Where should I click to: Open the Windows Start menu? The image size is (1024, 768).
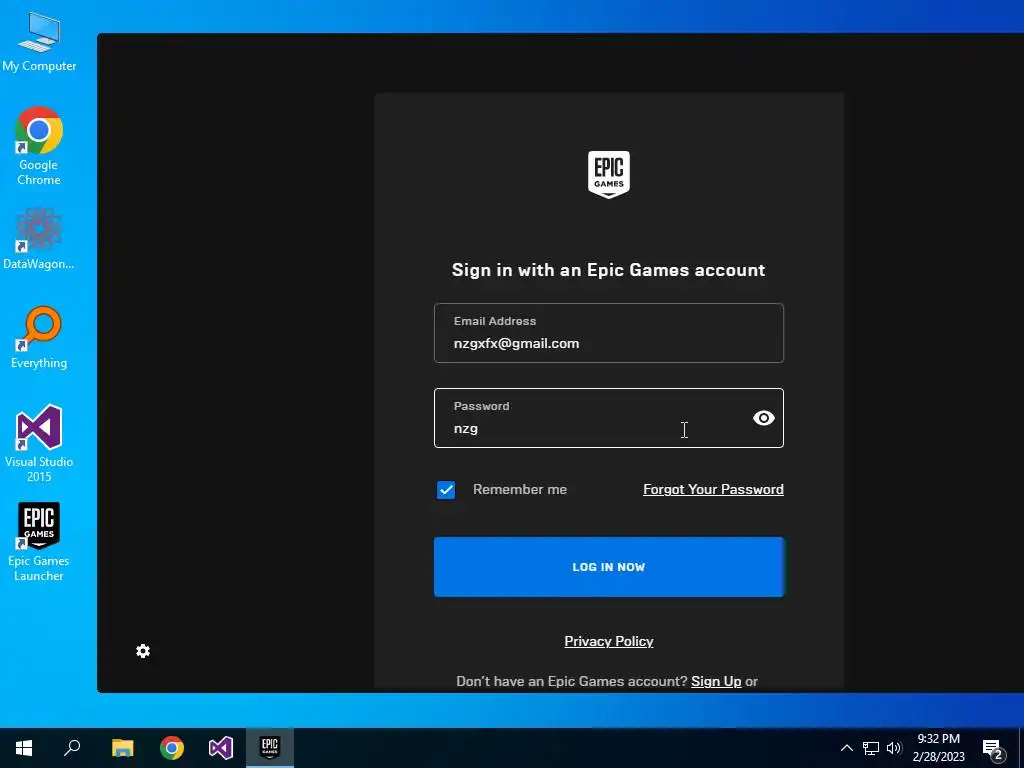pyautogui.click(x=24, y=748)
